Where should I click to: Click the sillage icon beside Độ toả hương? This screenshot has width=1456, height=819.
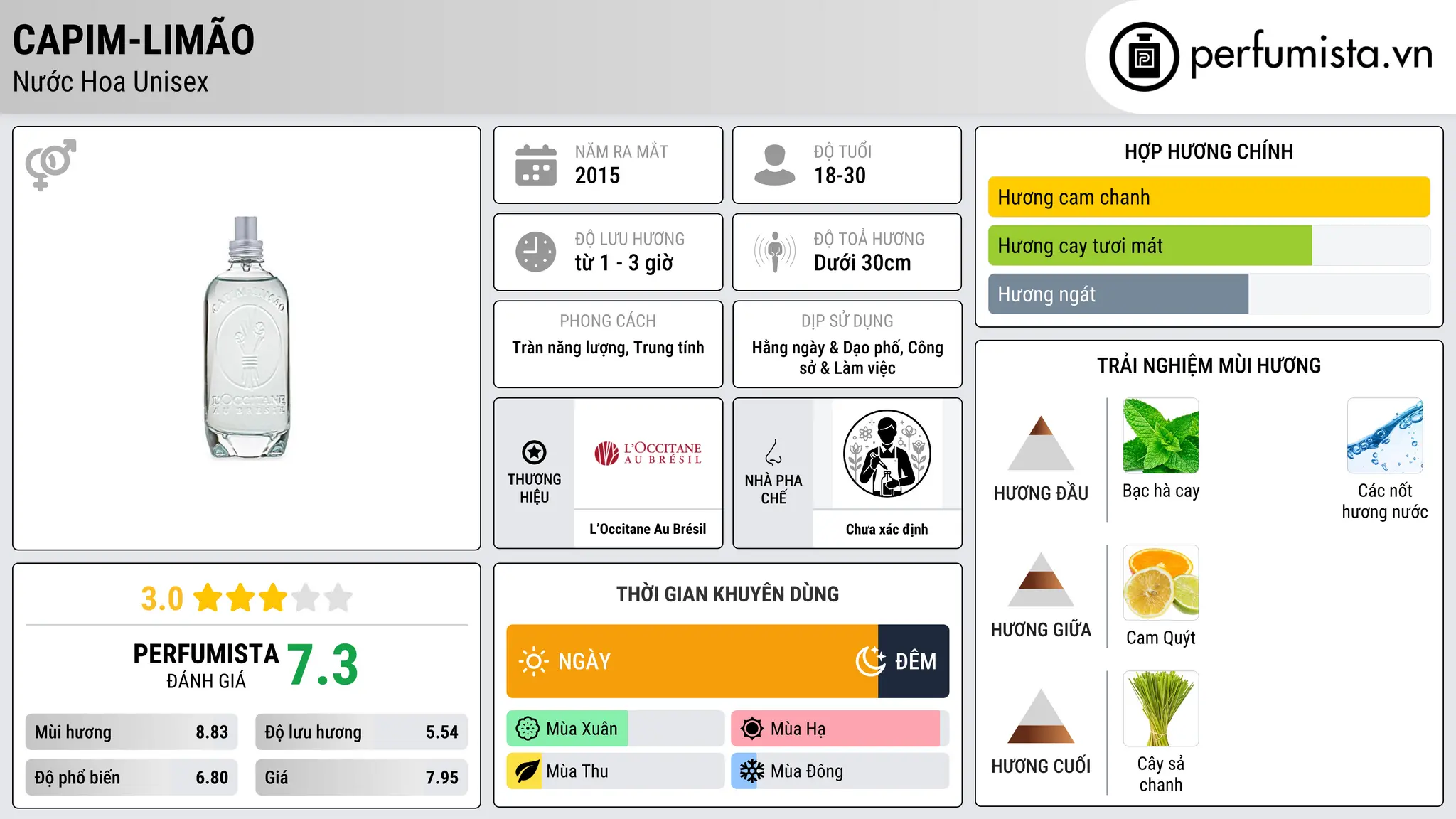[x=775, y=252]
